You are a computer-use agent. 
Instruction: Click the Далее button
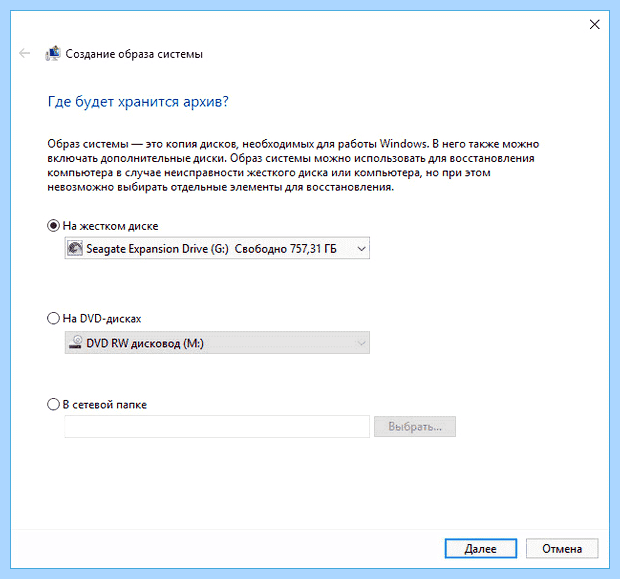tap(480, 549)
